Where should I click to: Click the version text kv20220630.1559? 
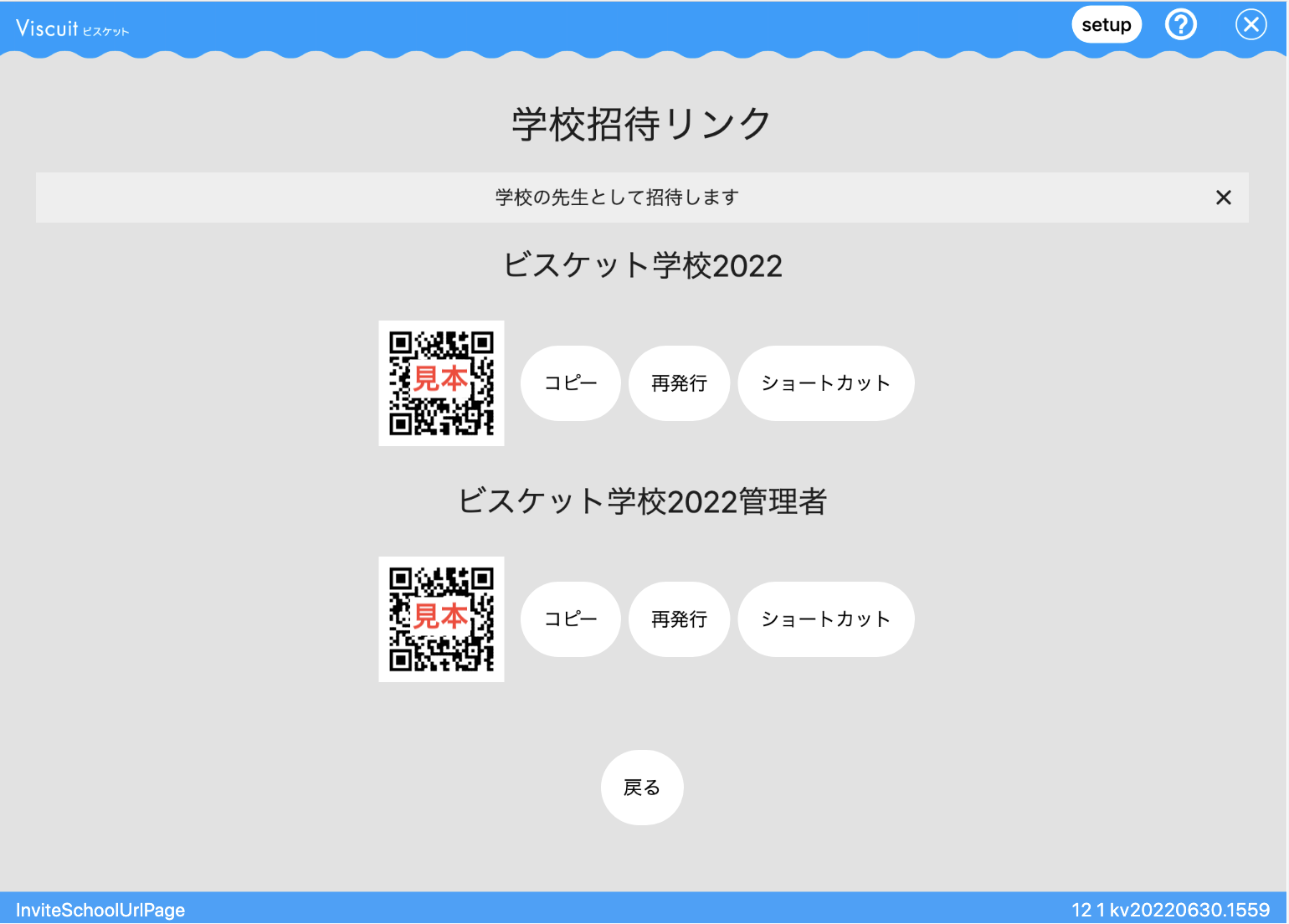coord(1189,910)
